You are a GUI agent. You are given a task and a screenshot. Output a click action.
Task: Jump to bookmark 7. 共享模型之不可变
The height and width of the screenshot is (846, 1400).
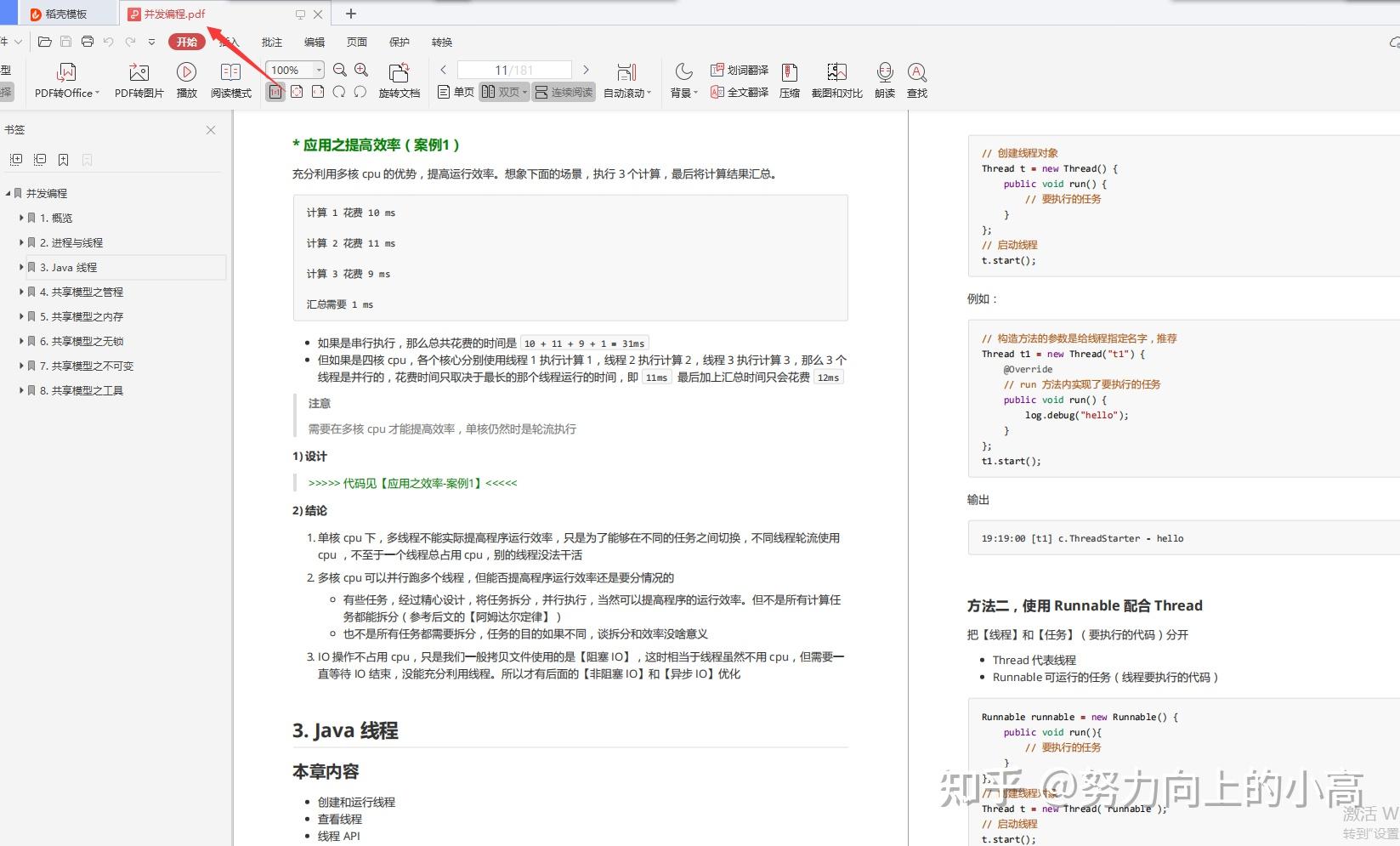[x=87, y=366]
